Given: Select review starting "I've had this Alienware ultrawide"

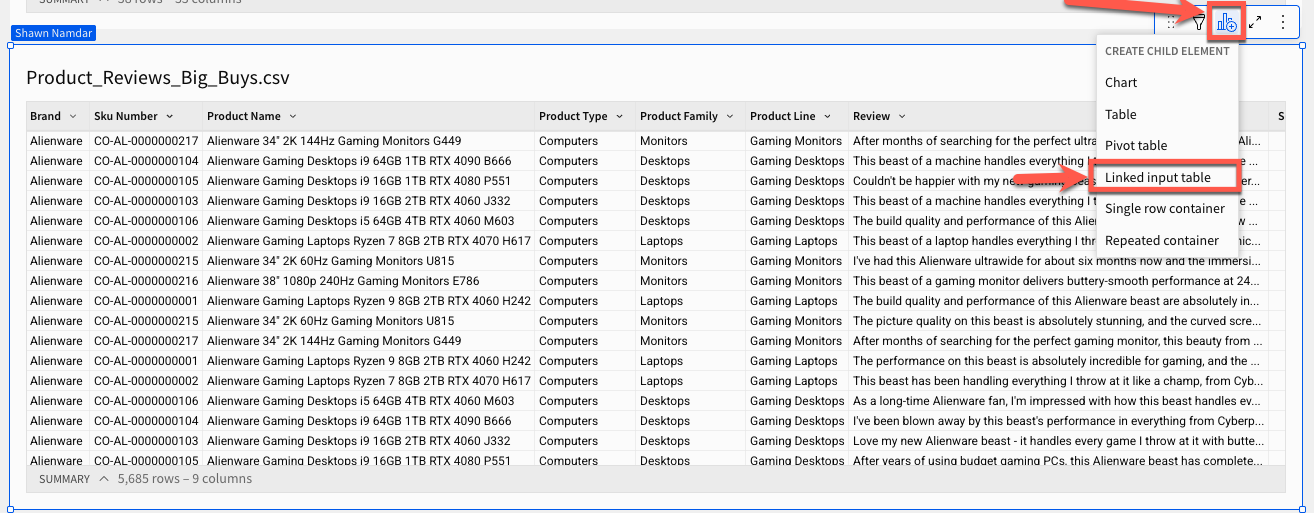Looking at the screenshot, I should click(1058, 261).
